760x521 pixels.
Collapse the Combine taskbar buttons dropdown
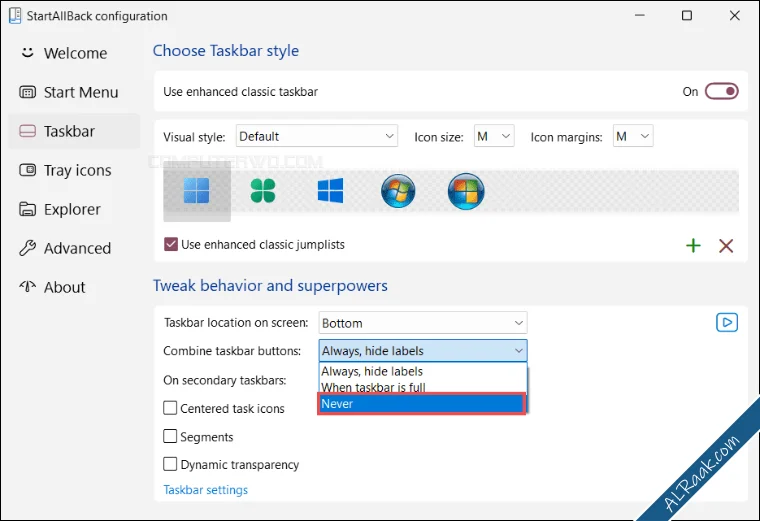pos(423,350)
